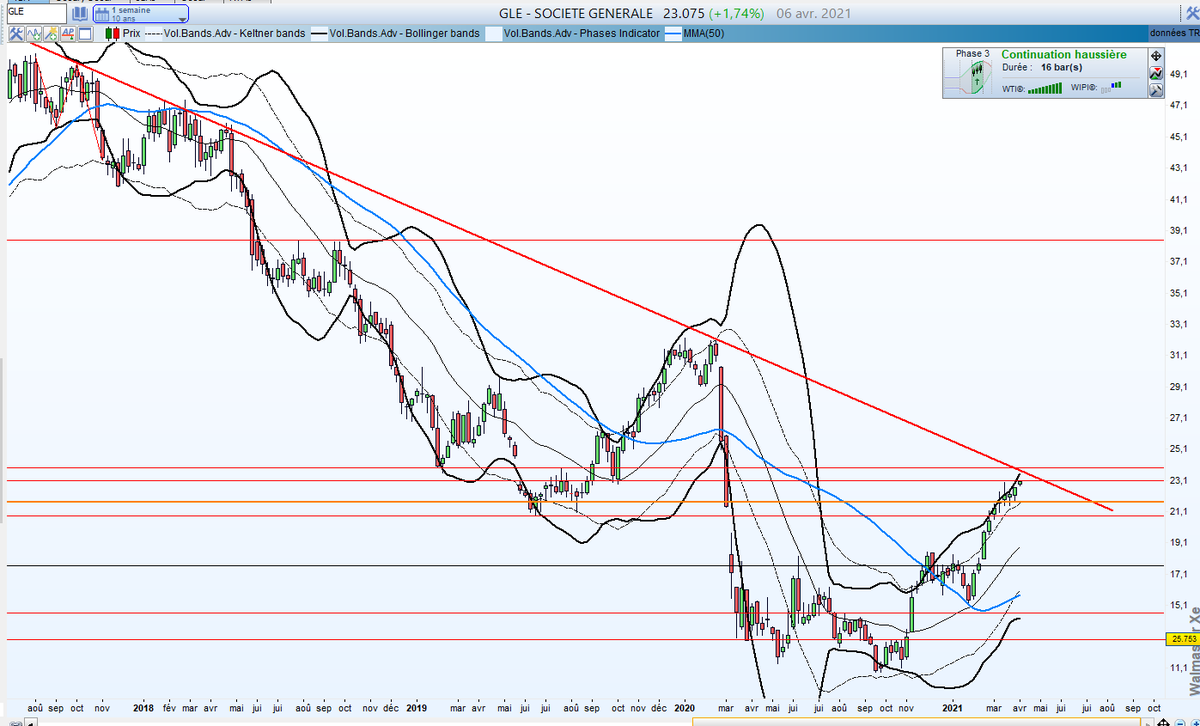Select the zigzag chart icon beside Phase panel
Image resolution: width=1200 pixels, height=726 pixels.
(1156, 72)
